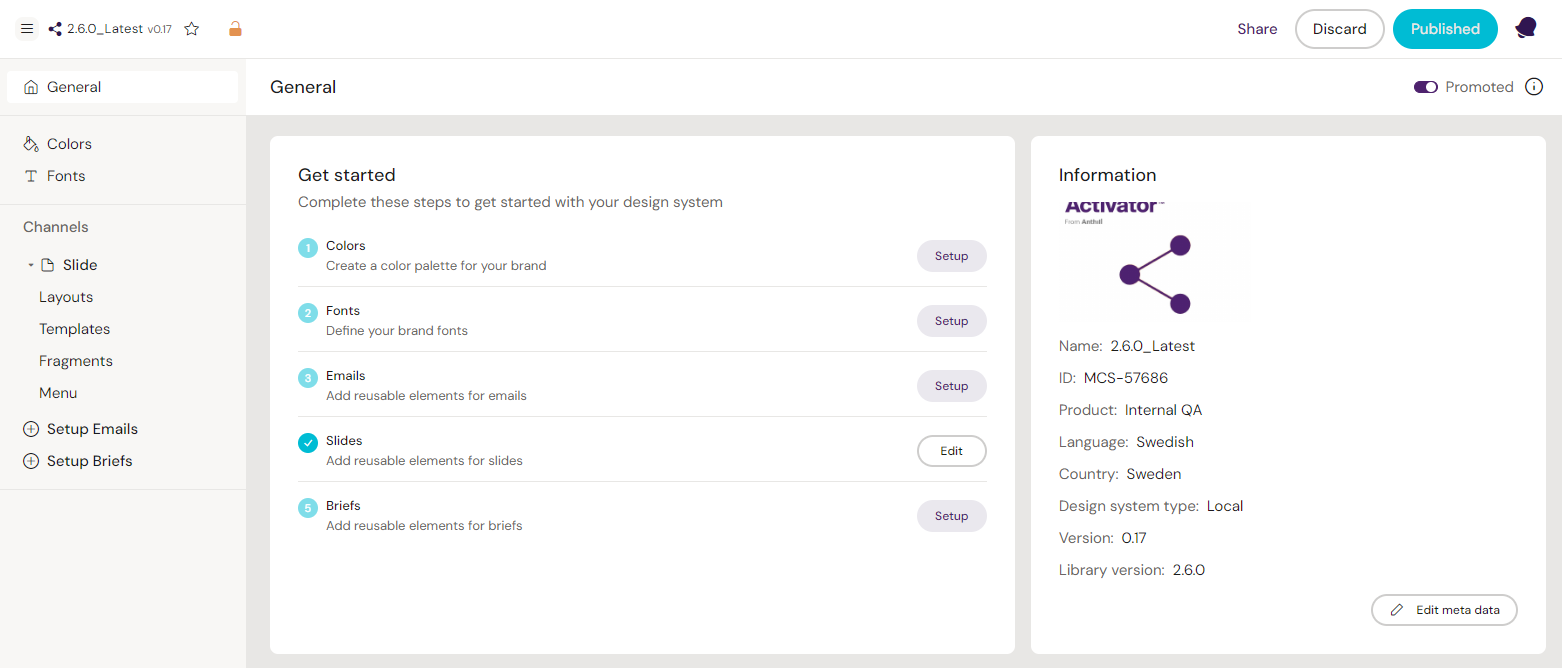The image size is (1562, 668).
Task: Open the hamburger navigation menu
Action: click(x=27, y=28)
